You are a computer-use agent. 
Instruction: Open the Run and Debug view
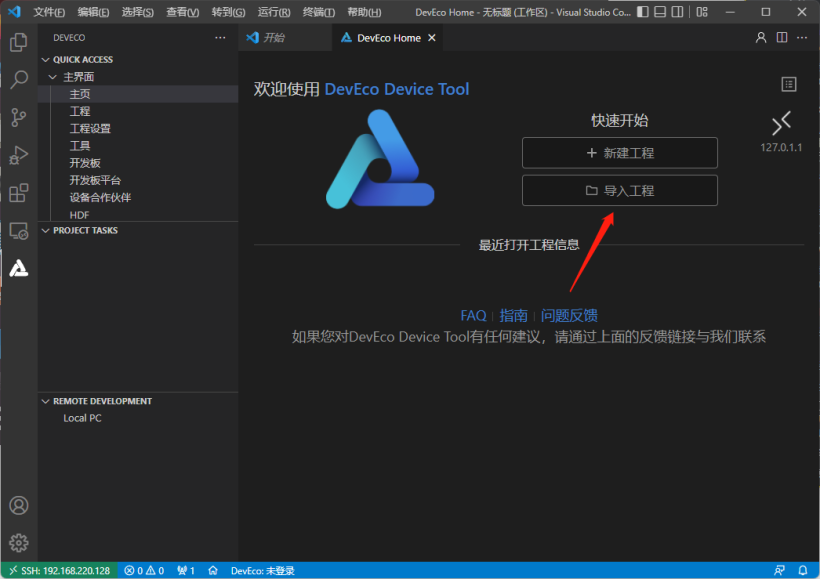tap(18, 155)
